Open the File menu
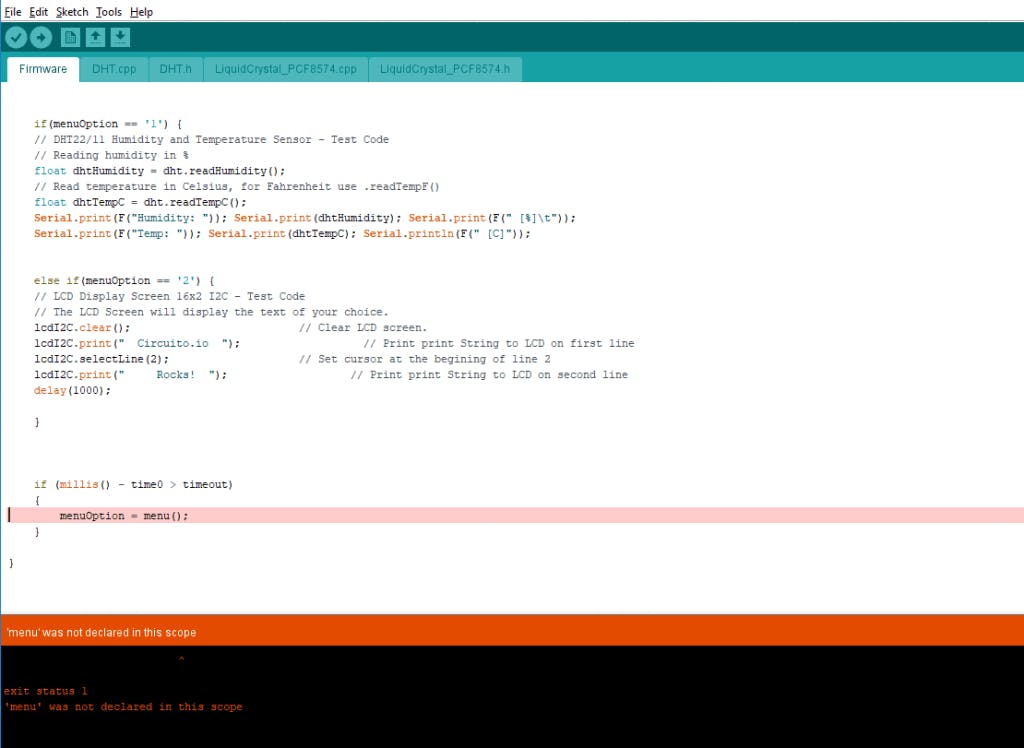 click(x=13, y=12)
